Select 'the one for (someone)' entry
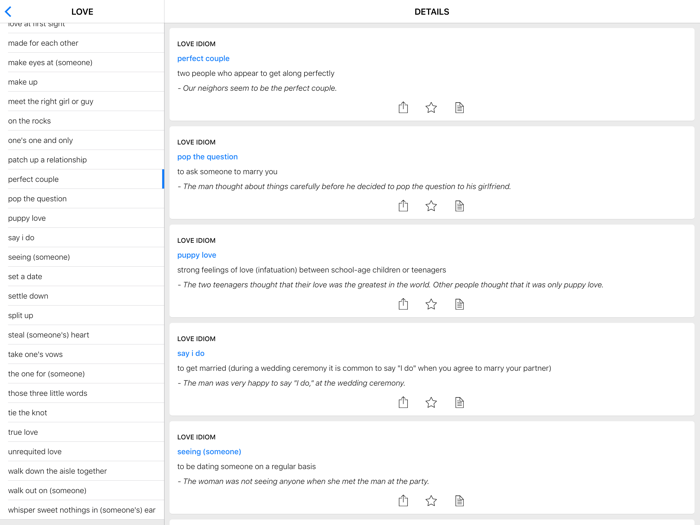Viewport: 700px width, 525px height. pos(82,374)
